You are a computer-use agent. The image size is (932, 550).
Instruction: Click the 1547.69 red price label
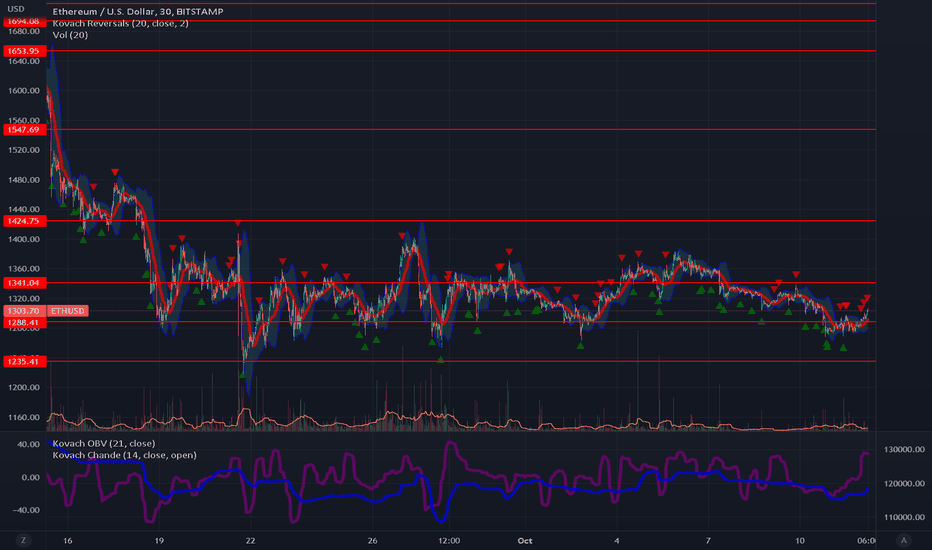(x=24, y=130)
